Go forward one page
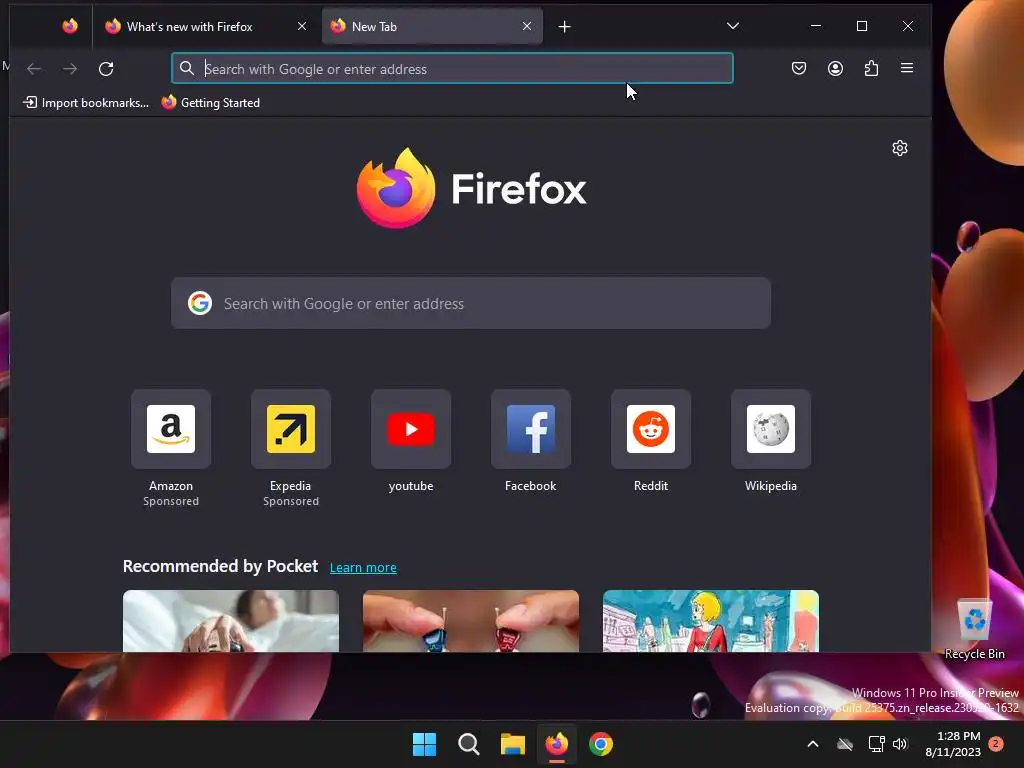Viewport: 1024px width, 768px height. coord(70,69)
